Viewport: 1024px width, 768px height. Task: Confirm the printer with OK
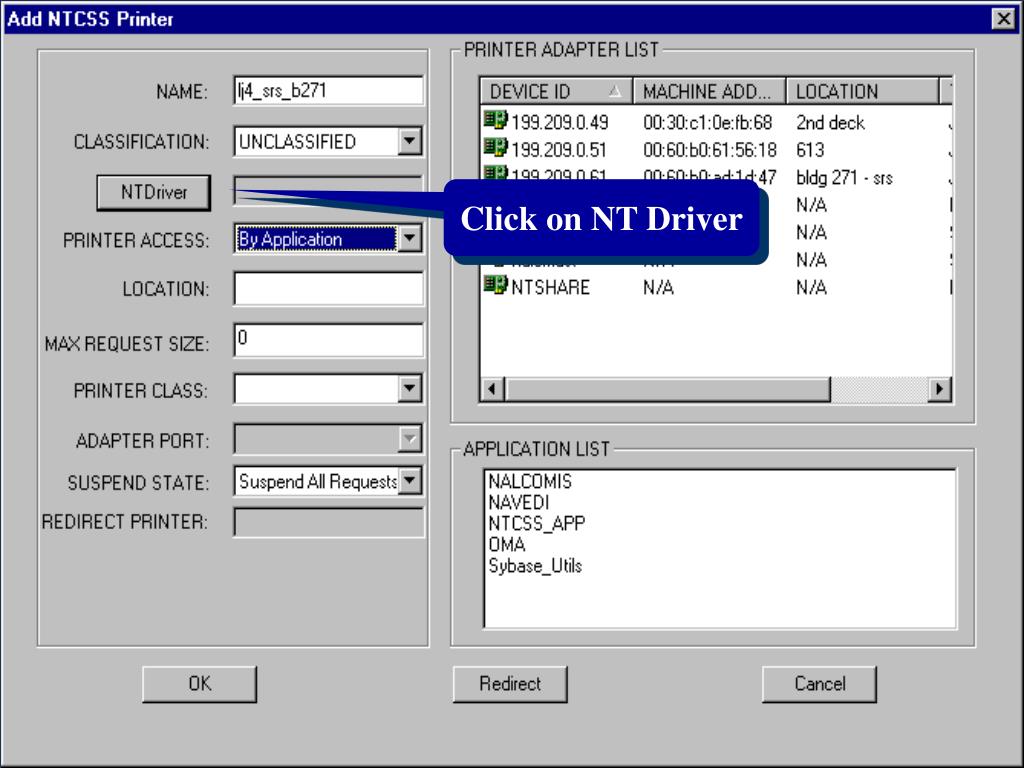point(199,684)
